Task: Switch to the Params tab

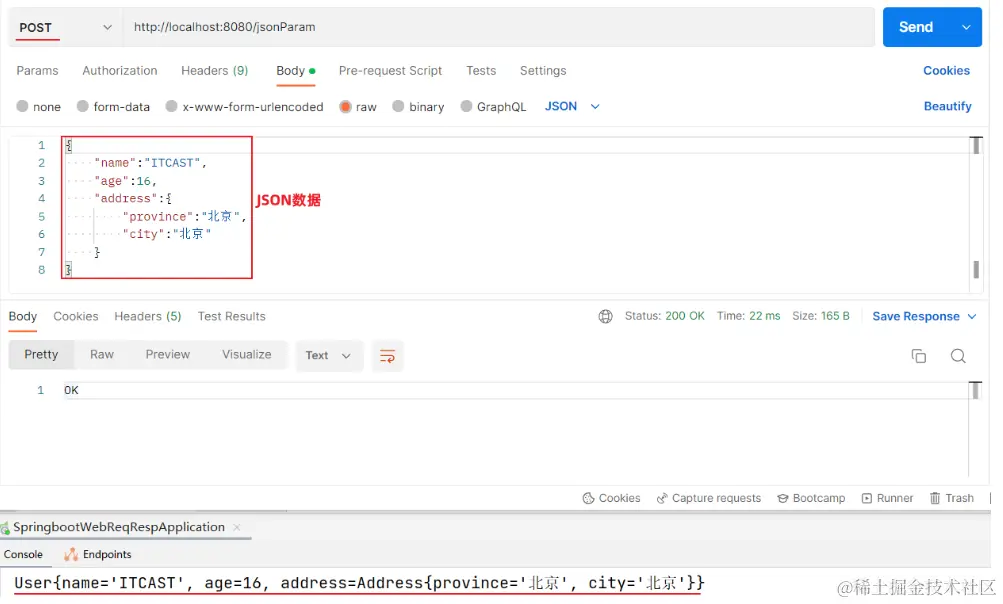Action: tap(37, 70)
